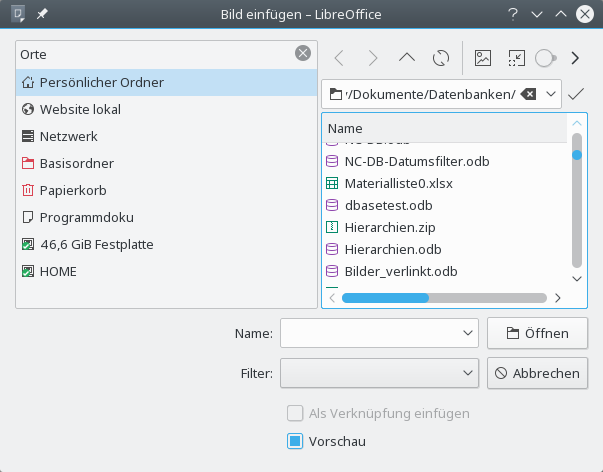Show more toolbar actions with the chevron
The width and height of the screenshot is (603, 472).
pos(575,58)
